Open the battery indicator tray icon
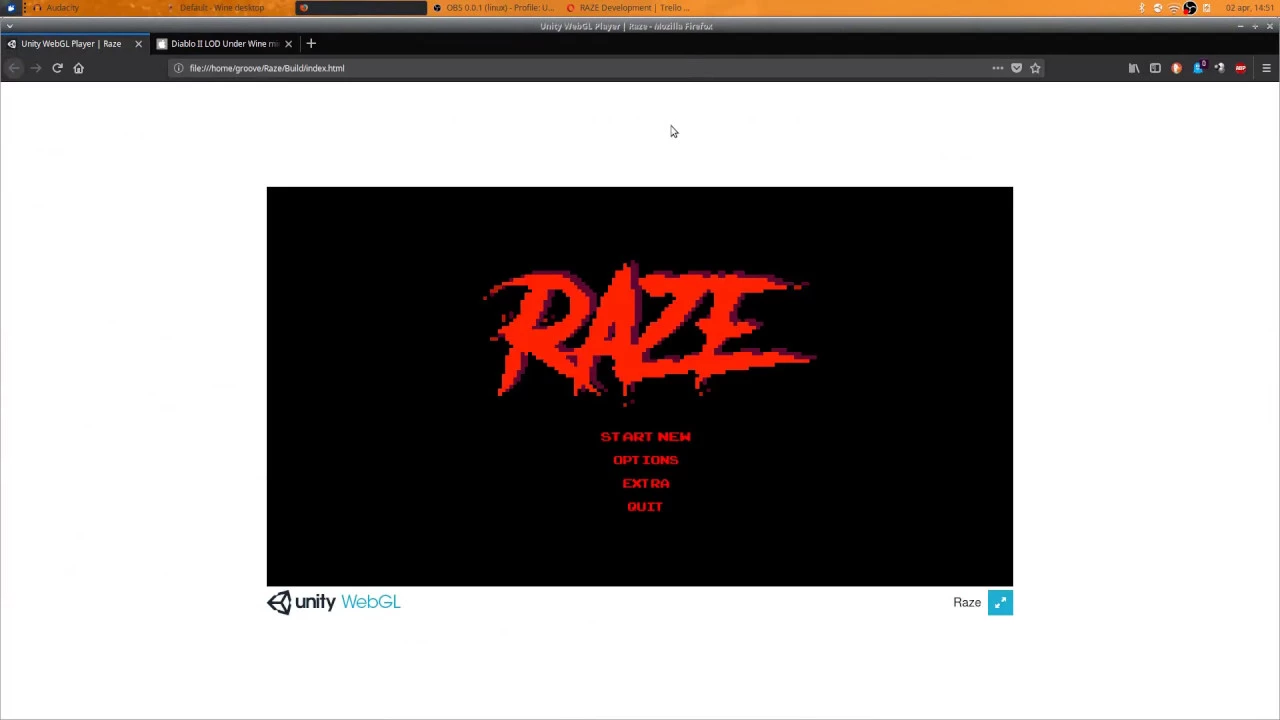 coord(1207,8)
